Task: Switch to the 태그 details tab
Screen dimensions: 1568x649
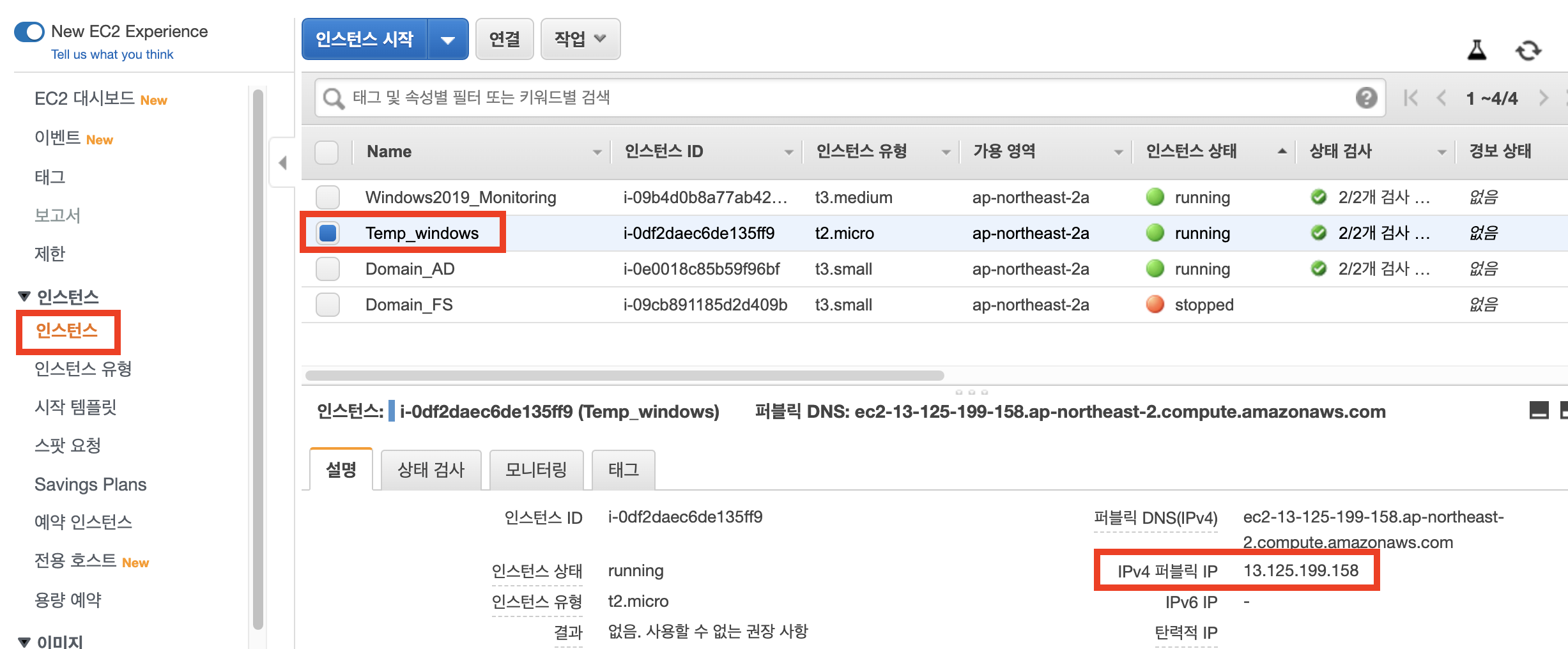Action: pyautogui.click(x=623, y=470)
